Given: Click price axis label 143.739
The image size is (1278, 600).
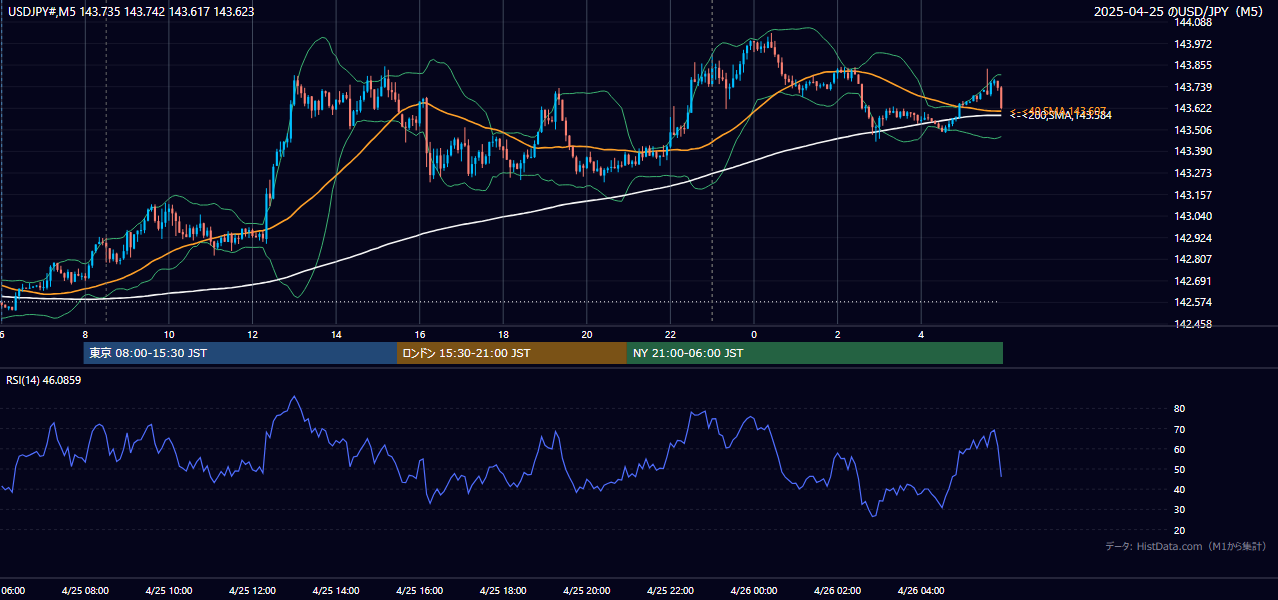Looking at the screenshot, I should [1194, 87].
